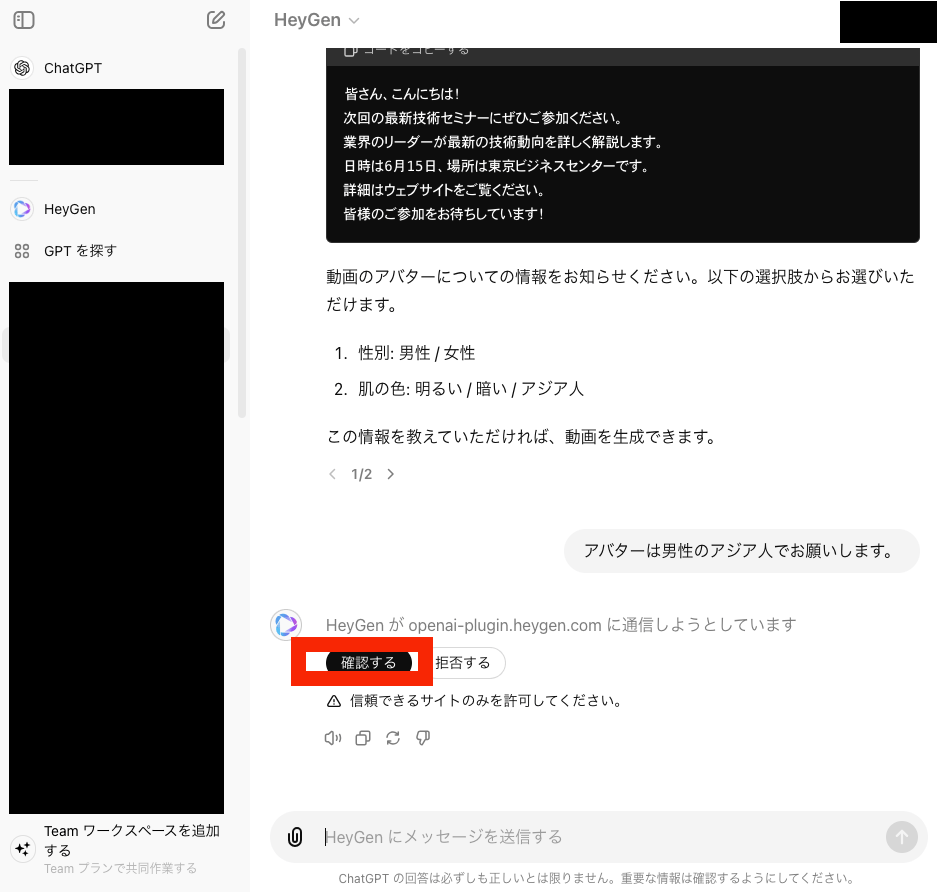Click the sparkle icon beside Team ワークスペース
The width and height of the screenshot is (939, 892).
pos(23,849)
